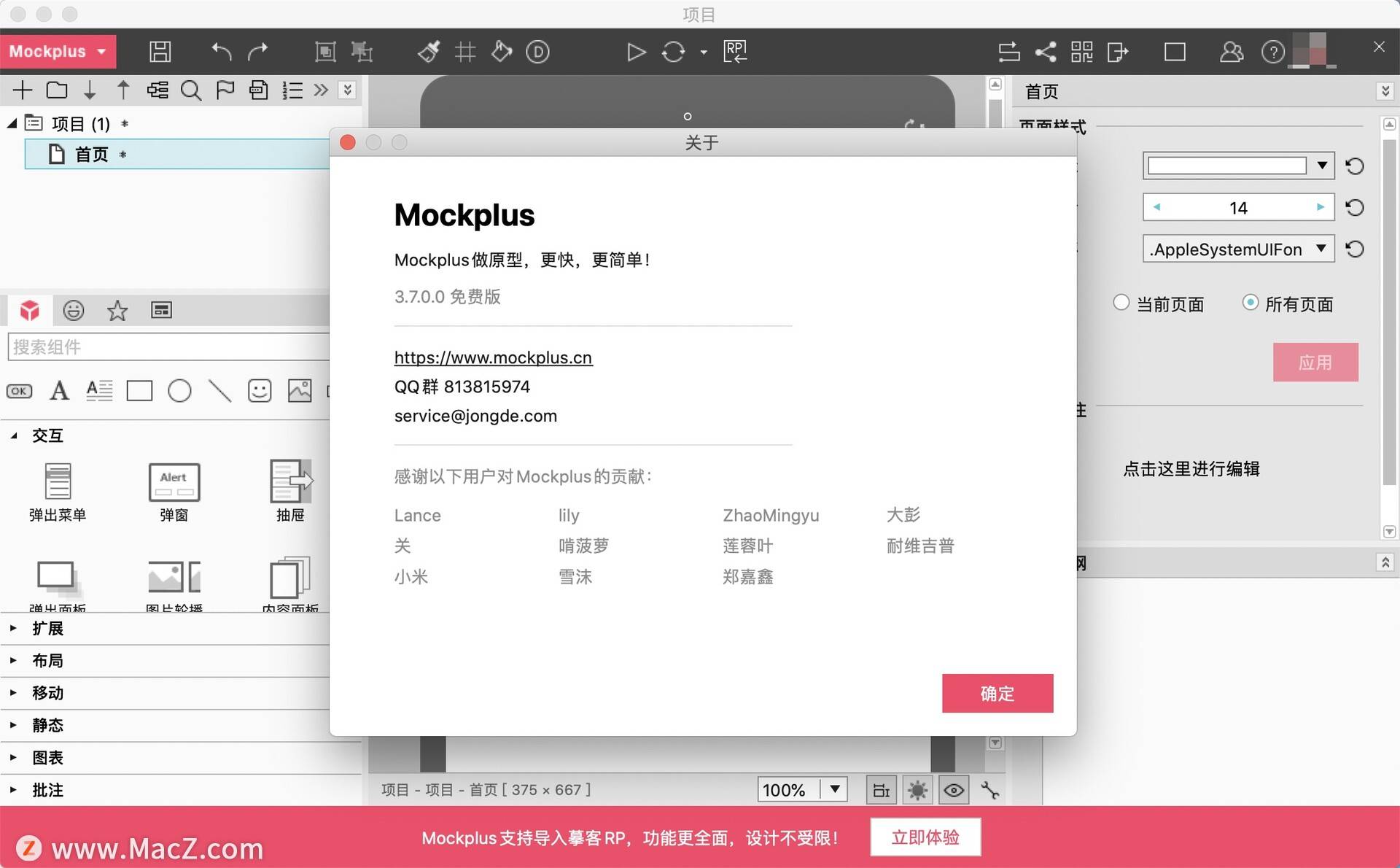
Task: Click the Undo arrow icon
Action: (x=221, y=52)
